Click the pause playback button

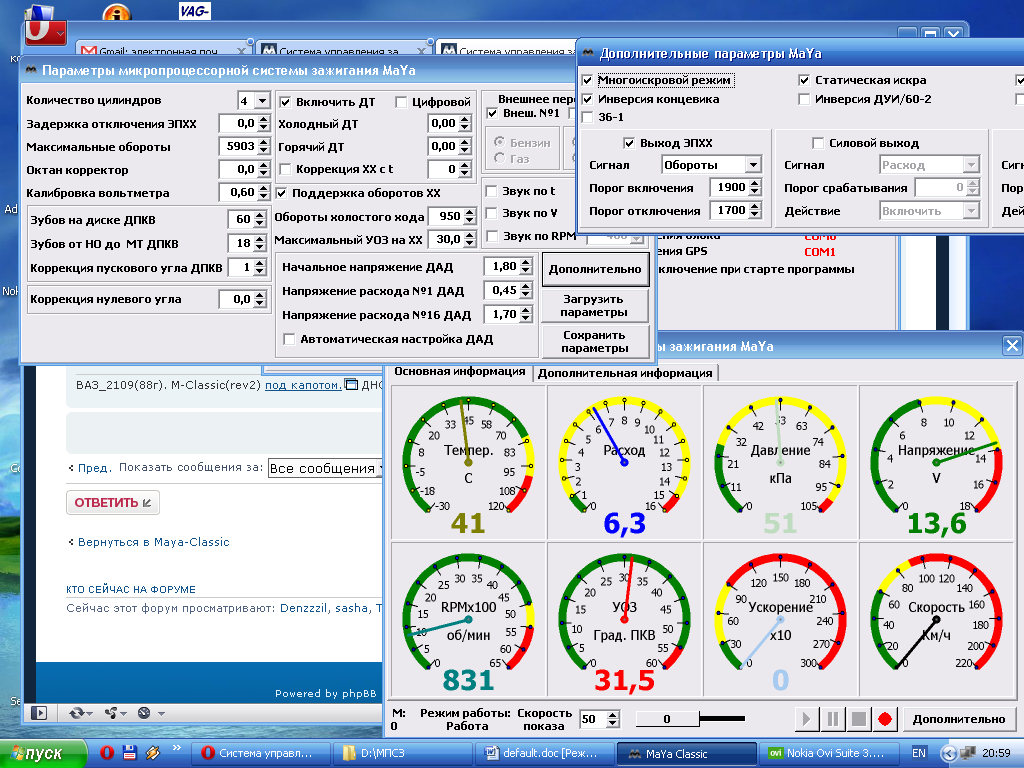(832, 719)
